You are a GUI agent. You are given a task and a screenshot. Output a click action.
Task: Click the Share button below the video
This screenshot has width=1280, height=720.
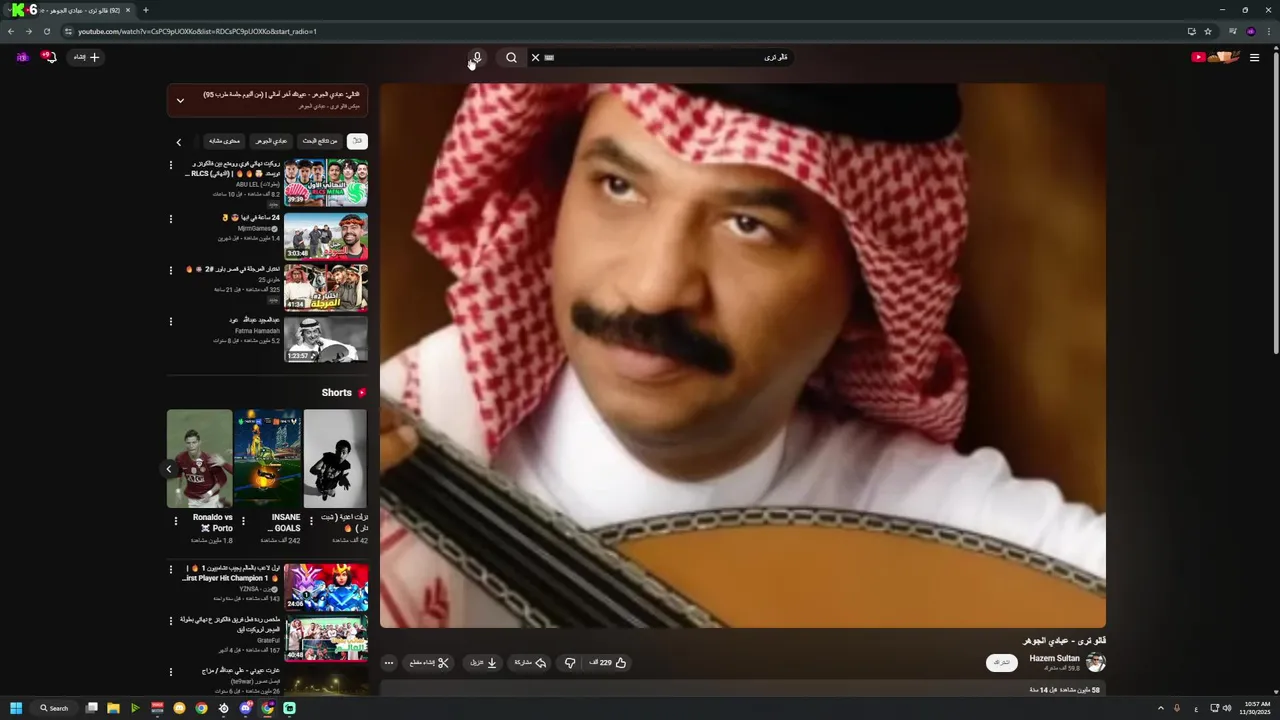pos(531,663)
